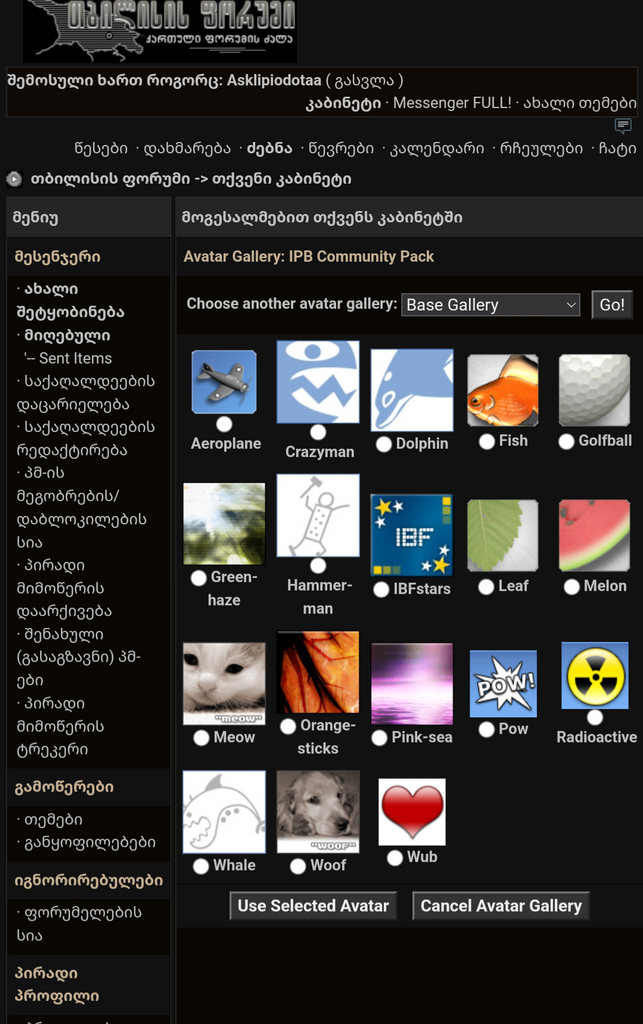Screen dimensions: 643x1024
Task: Click the Hammer-man avatar image
Action: tap(318, 515)
